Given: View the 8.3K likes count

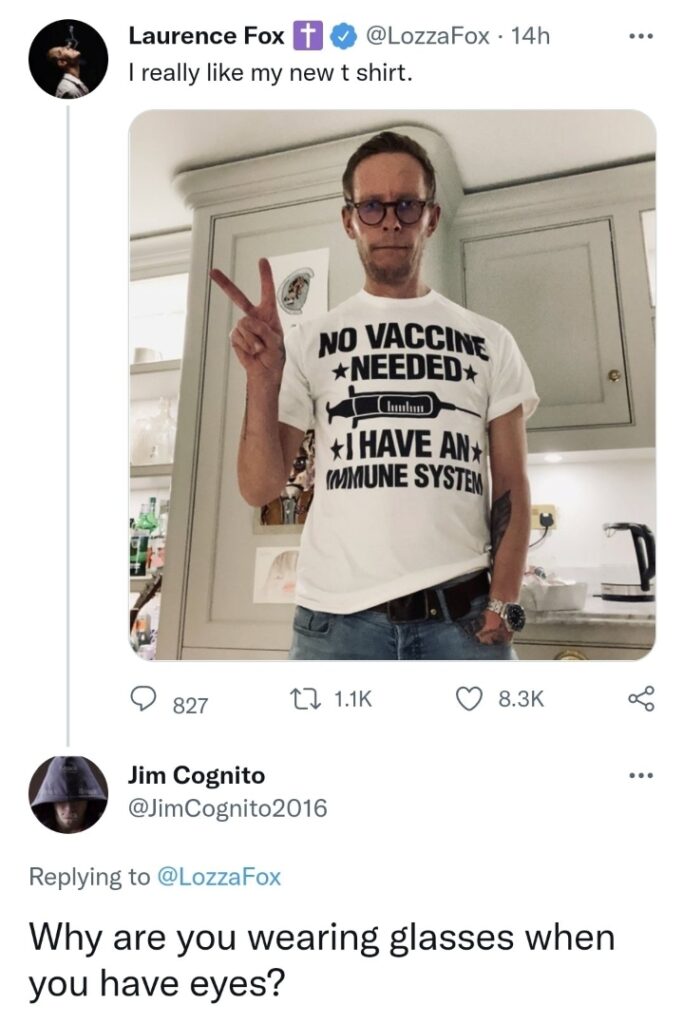Looking at the screenshot, I should click(521, 699).
